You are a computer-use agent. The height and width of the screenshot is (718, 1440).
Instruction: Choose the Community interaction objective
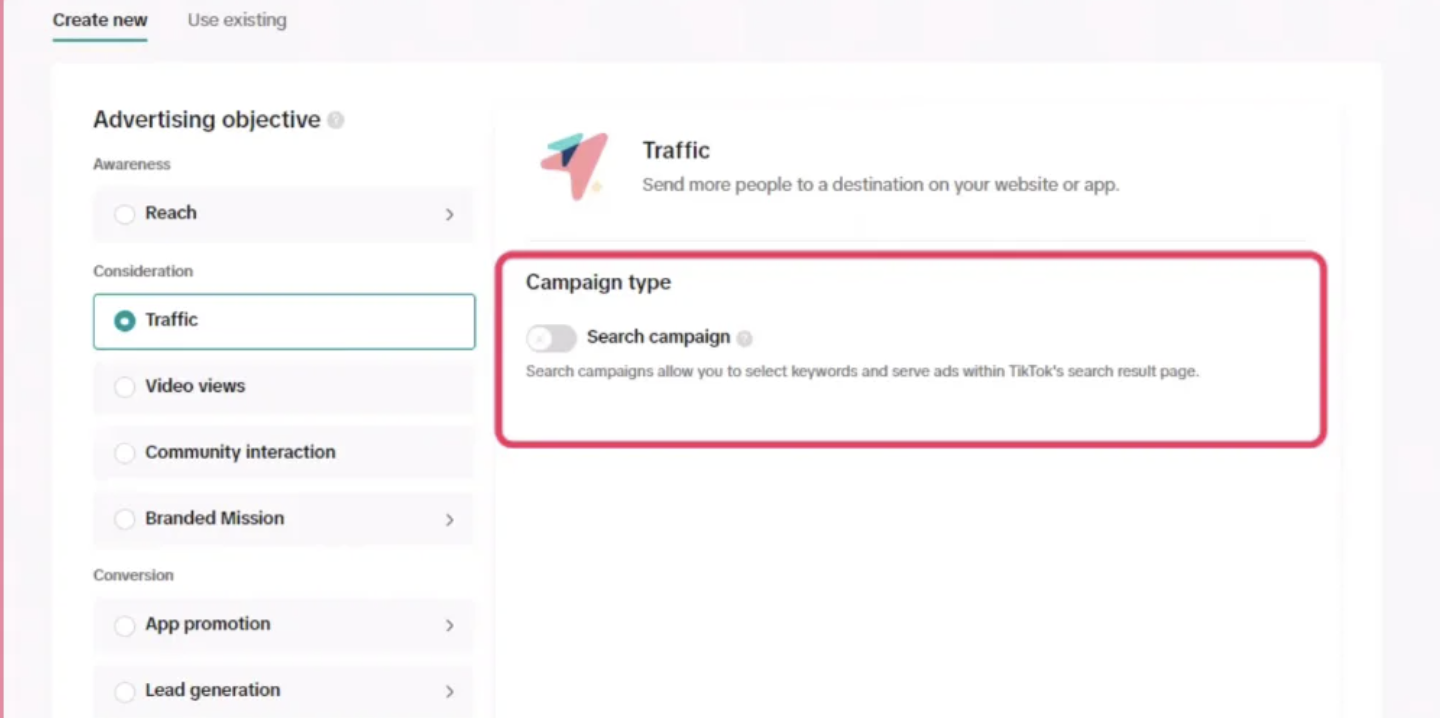pyautogui.click(x=124, y=453)
